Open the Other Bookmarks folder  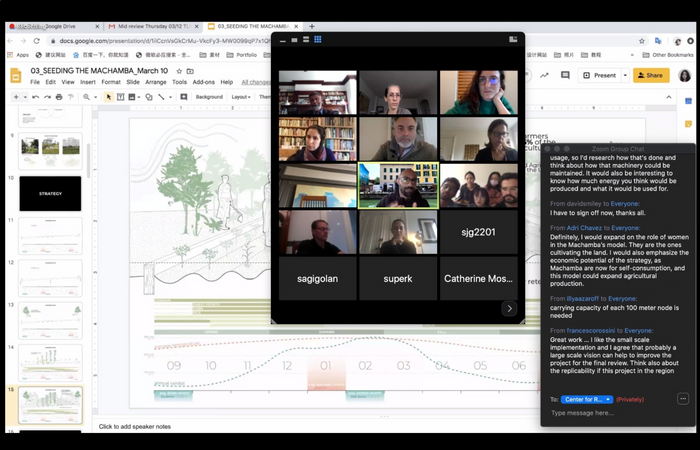tap(668, 55)
